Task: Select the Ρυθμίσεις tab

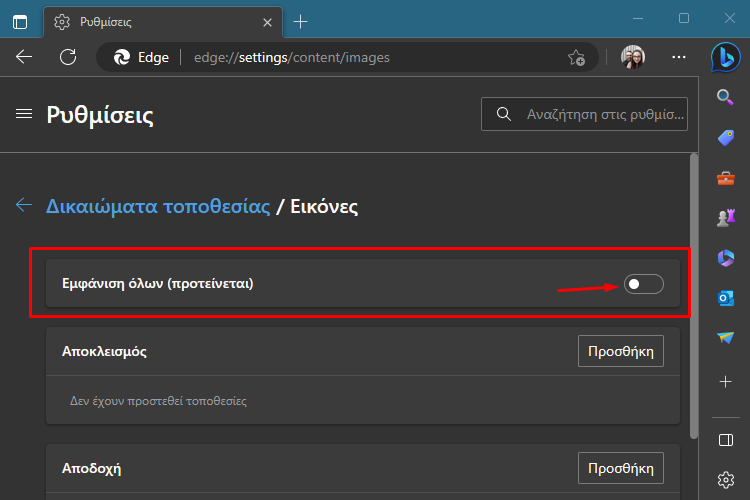Action: click(163, 22)
